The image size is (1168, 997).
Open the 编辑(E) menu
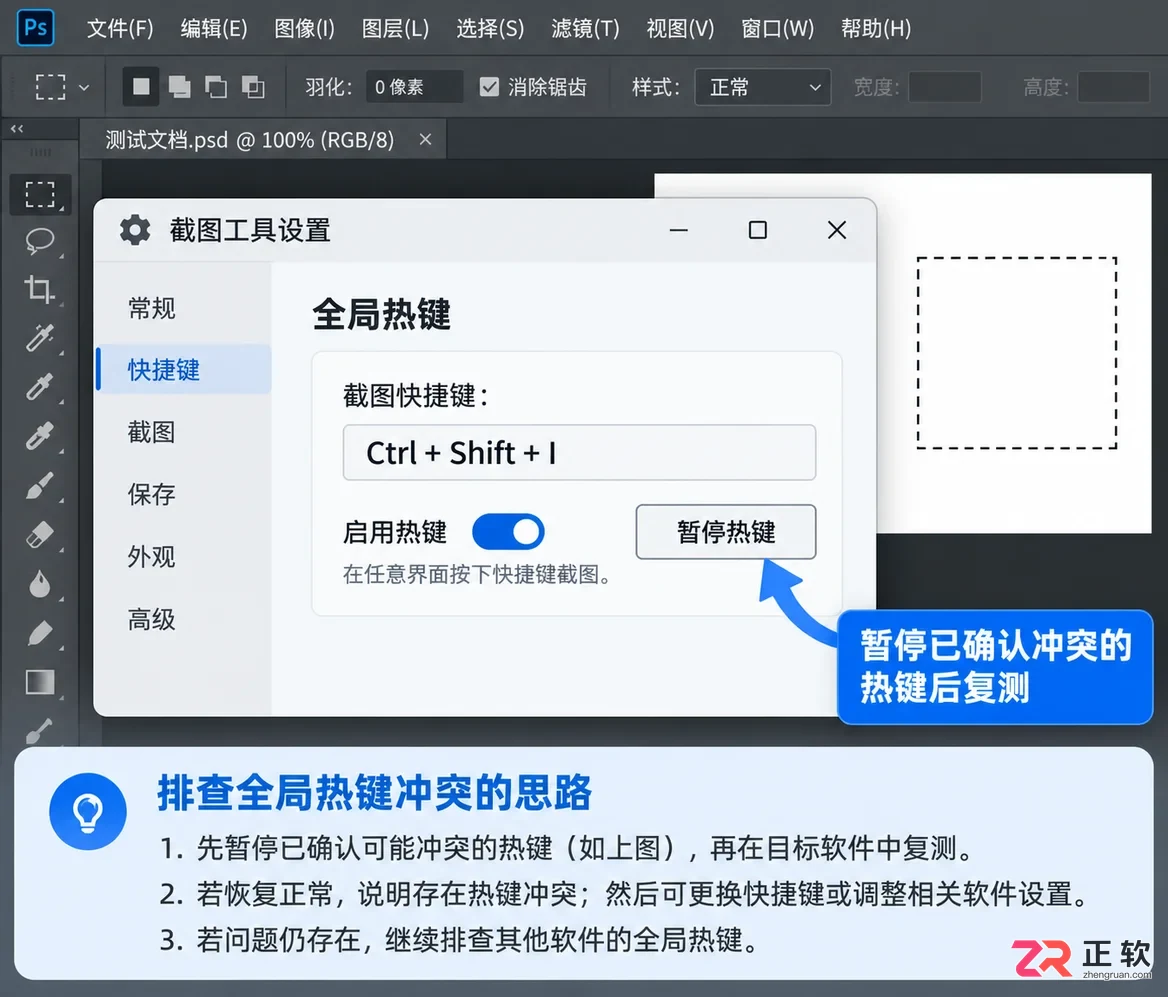214,28
